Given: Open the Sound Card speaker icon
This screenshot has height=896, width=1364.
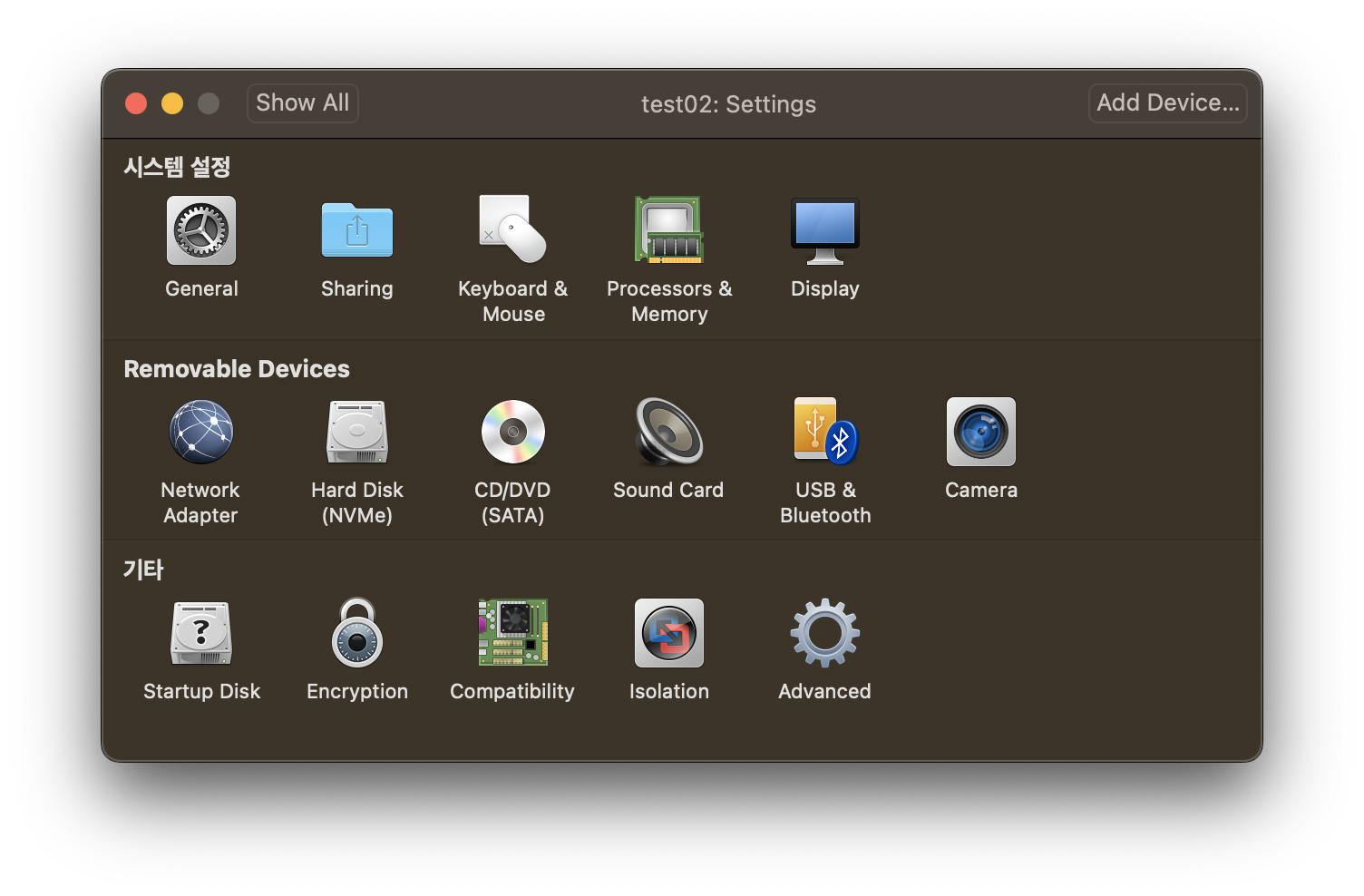Looking at the screenshot, I should click(669, 432).
